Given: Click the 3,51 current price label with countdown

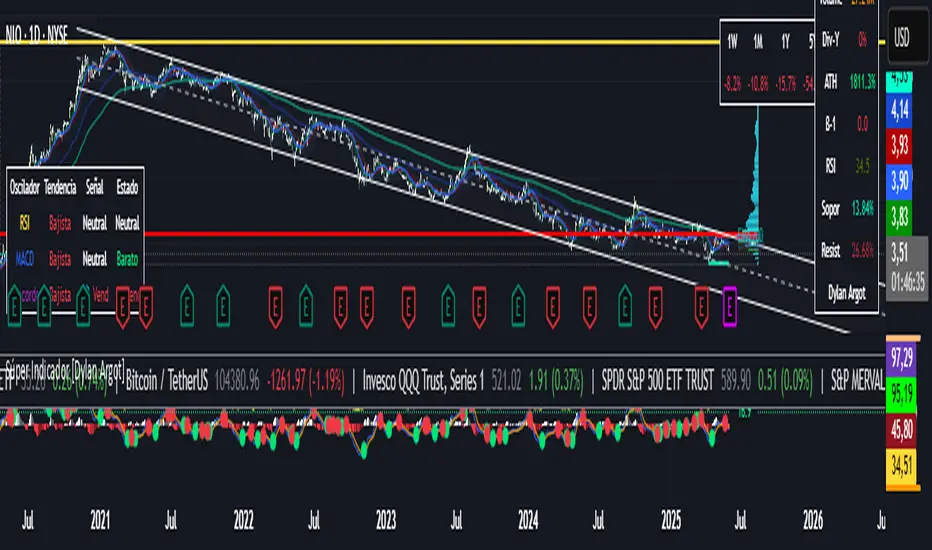Looking at the screenshot, I should point(907,268).
